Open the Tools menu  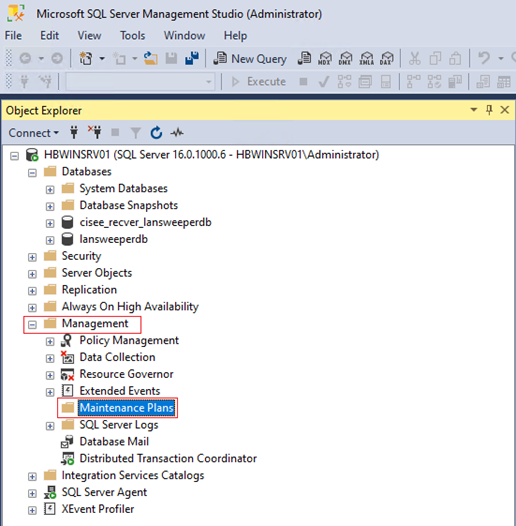[x=133, y=36]
